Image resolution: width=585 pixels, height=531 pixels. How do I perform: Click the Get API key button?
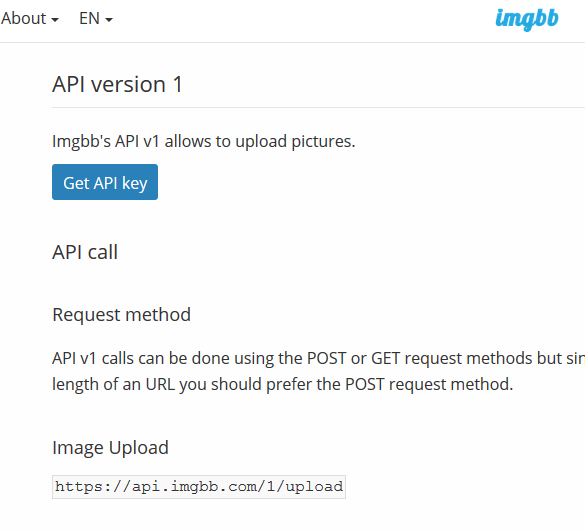(105, 182)
